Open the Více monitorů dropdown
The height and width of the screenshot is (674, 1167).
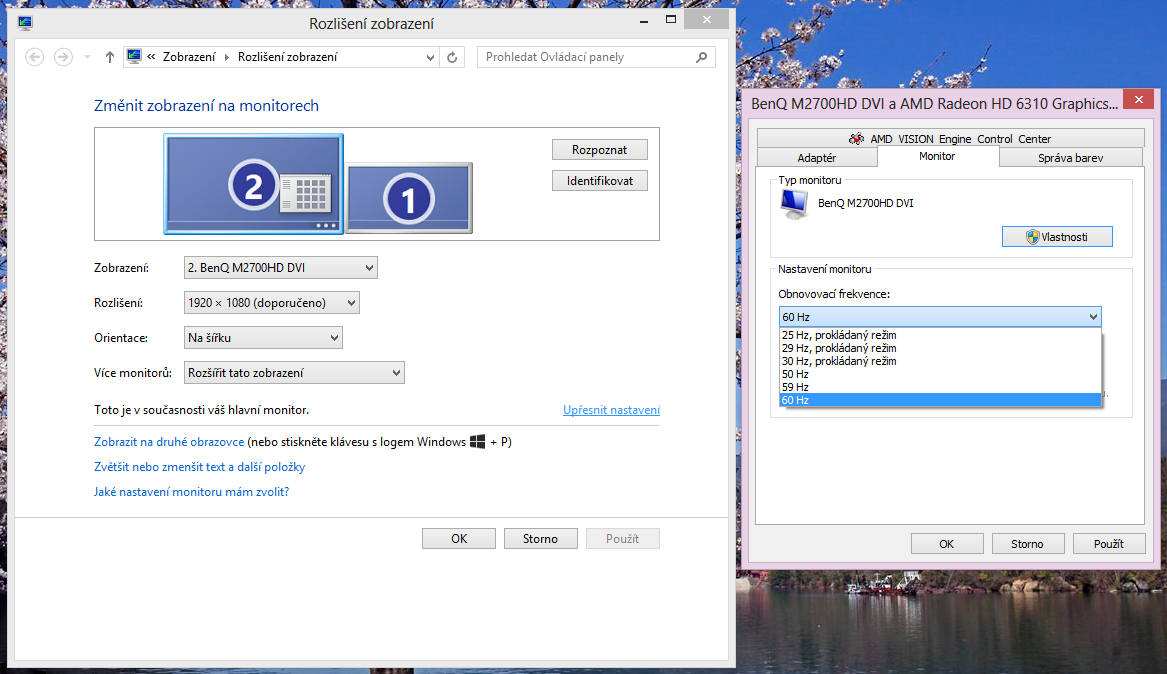(x=294, y=373)
